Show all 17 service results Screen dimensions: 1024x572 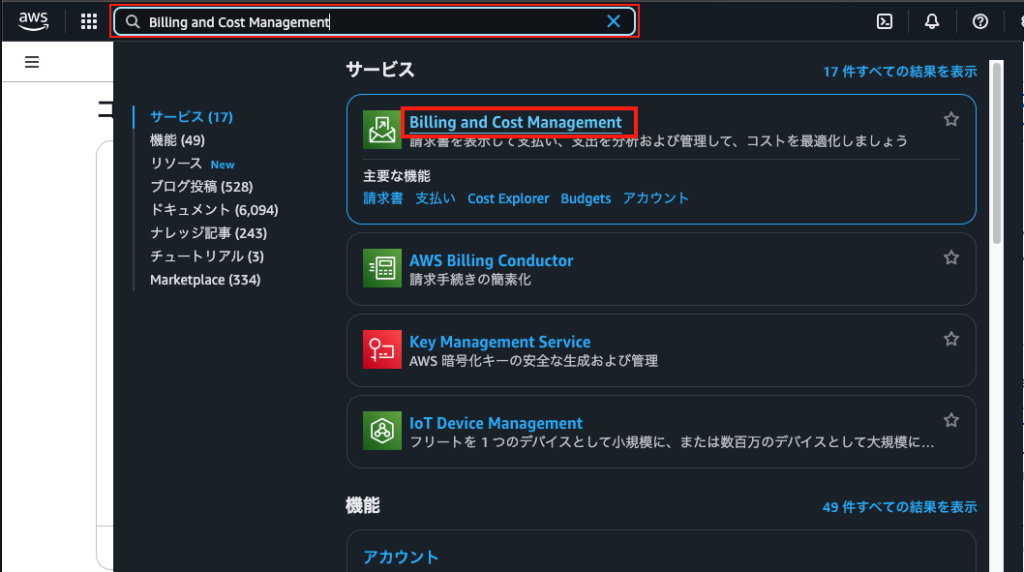point(900,72)
